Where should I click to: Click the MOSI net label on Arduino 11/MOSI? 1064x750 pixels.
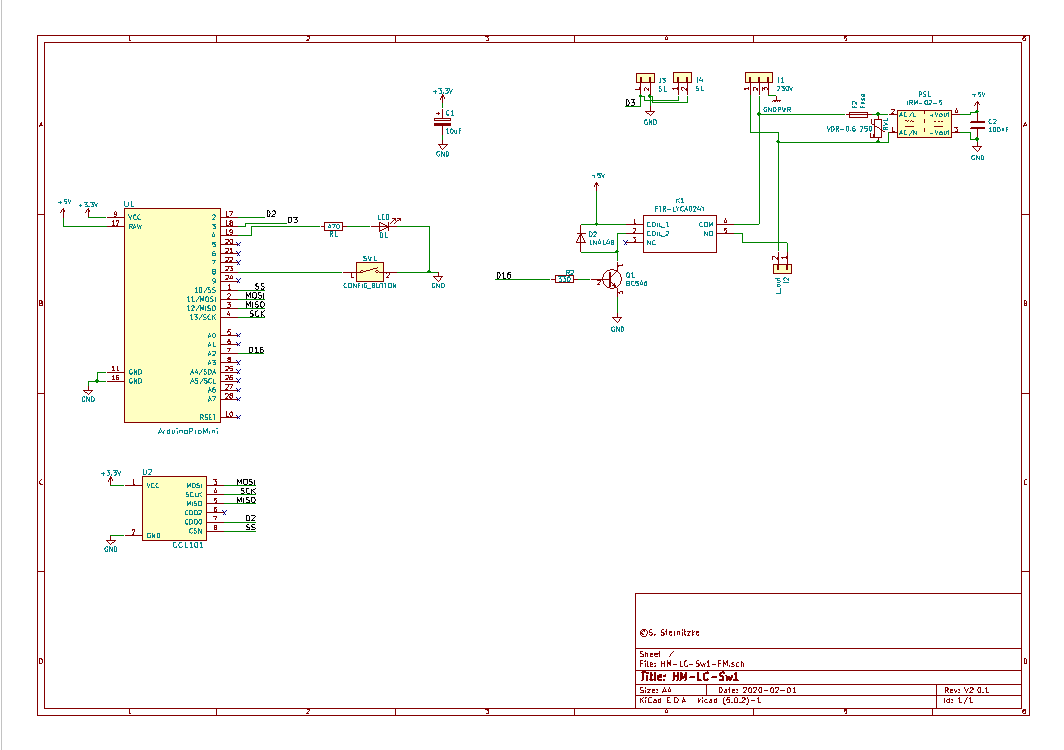(255, 296)
